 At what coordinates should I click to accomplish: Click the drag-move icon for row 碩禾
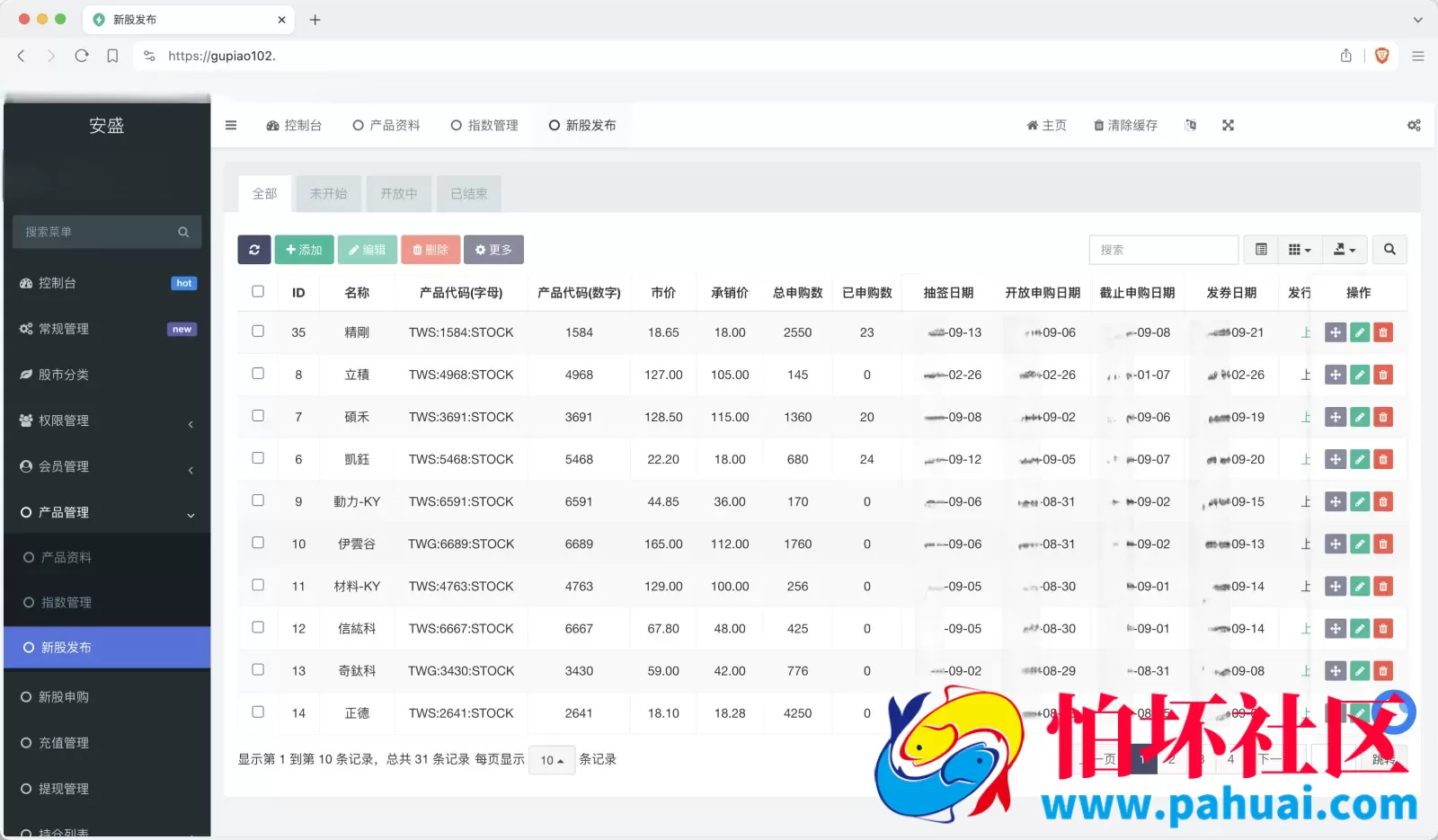[1336, 417]
